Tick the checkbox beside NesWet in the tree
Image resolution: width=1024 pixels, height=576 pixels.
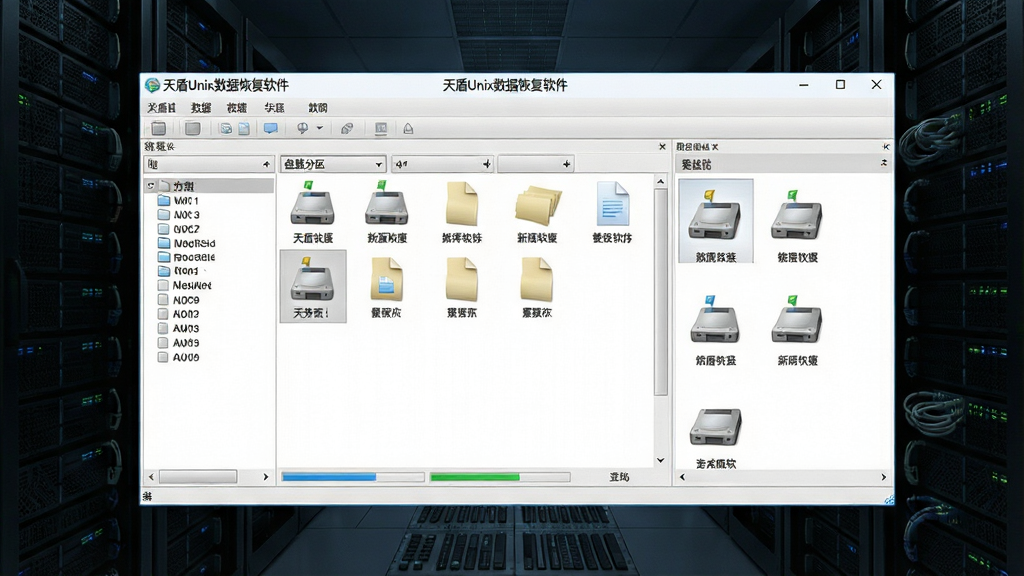163,285
